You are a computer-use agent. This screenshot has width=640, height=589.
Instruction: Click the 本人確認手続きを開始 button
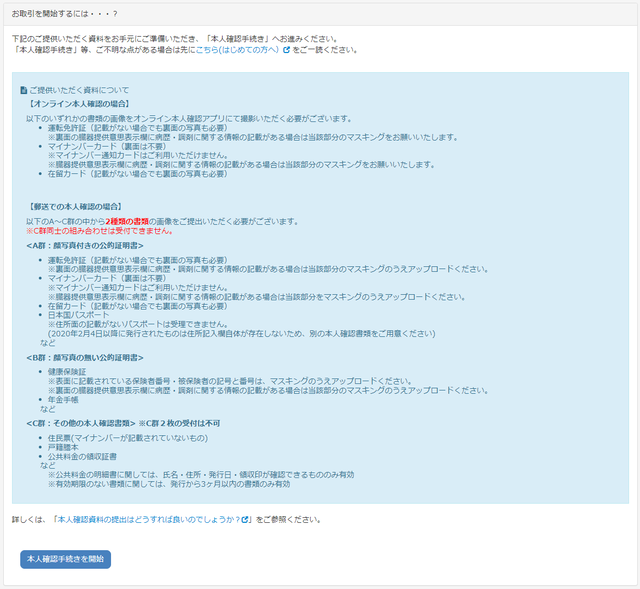pyautogui.click(x=65, y=559)
